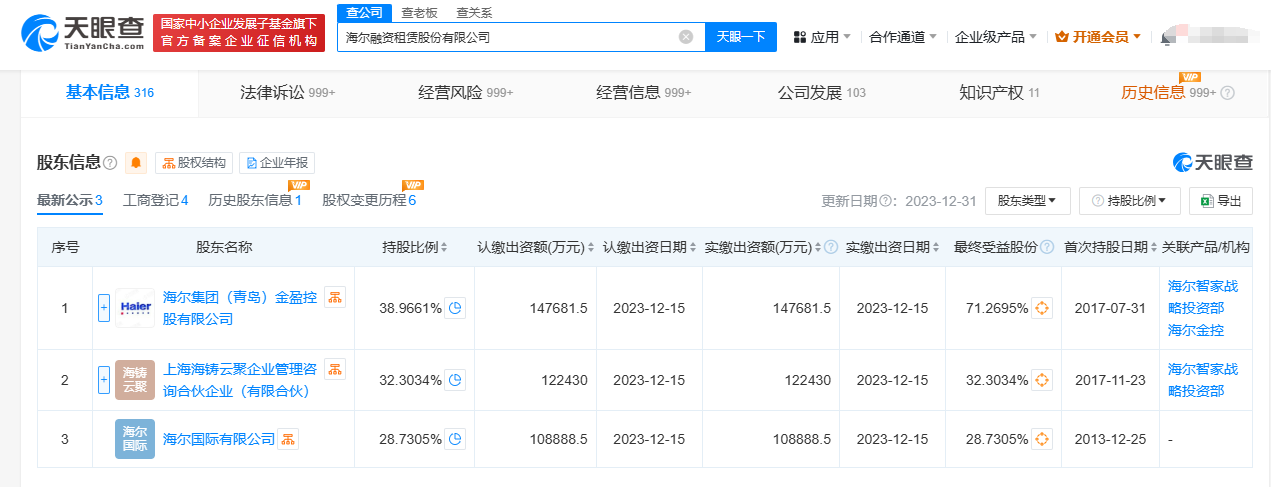Click equity structure icon beside 海尔国际有限公司
This screenshot has height=487, width=1271.
(288, 439)
